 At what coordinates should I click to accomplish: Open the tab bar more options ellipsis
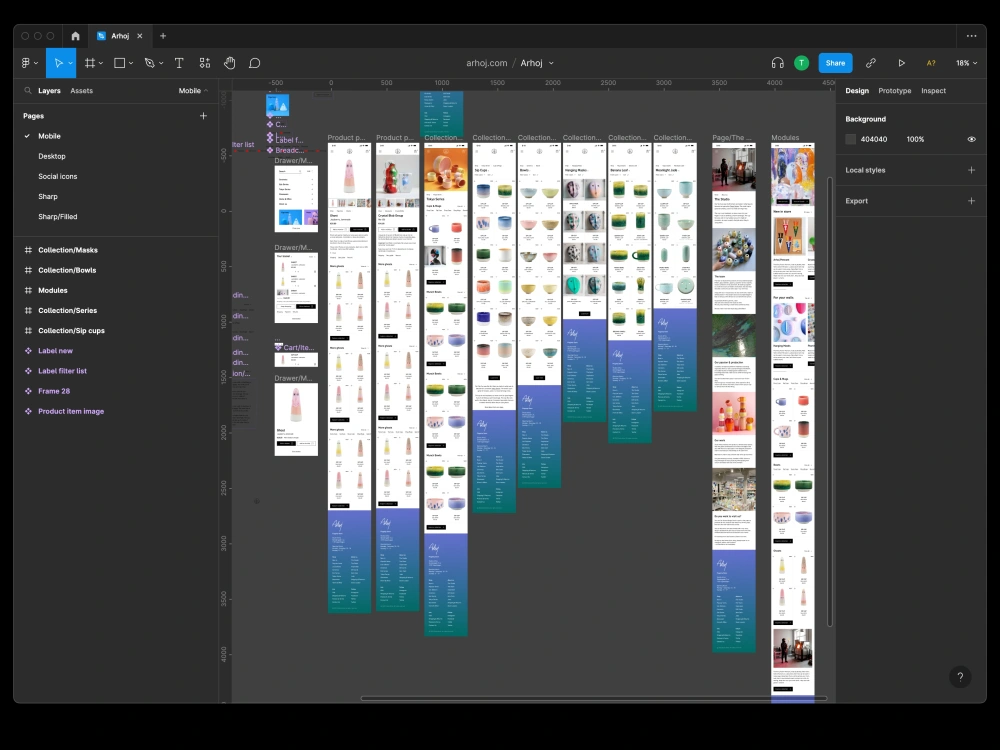pos(971,36)
